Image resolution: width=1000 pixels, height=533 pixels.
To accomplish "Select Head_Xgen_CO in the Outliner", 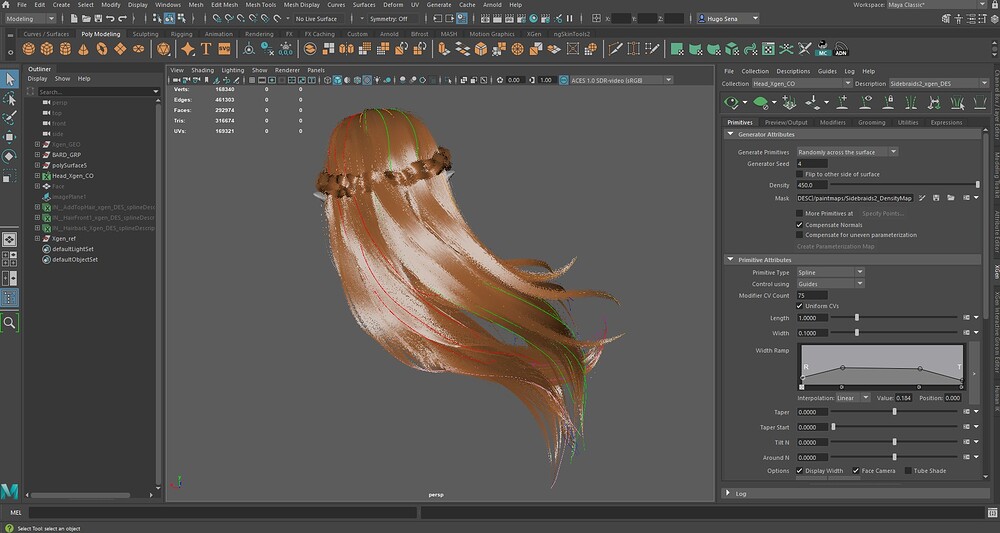I will (x=73, y=176).
